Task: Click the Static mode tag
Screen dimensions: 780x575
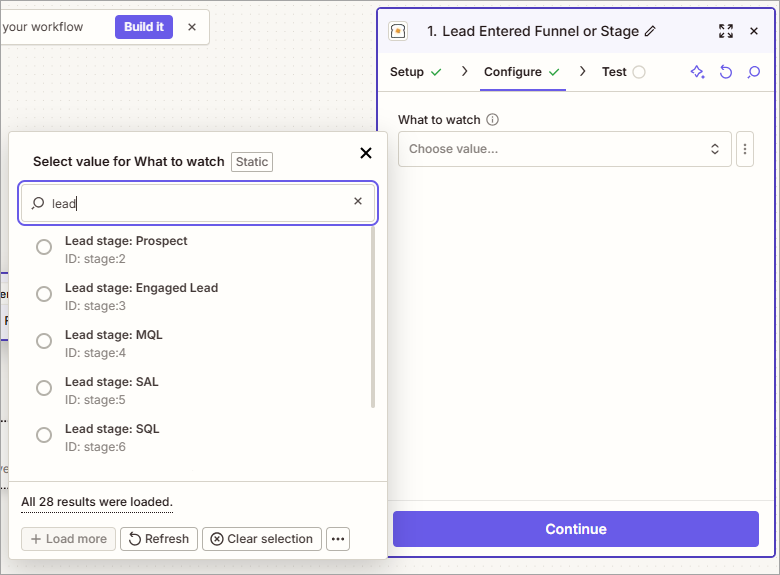Action: point(252,162)
